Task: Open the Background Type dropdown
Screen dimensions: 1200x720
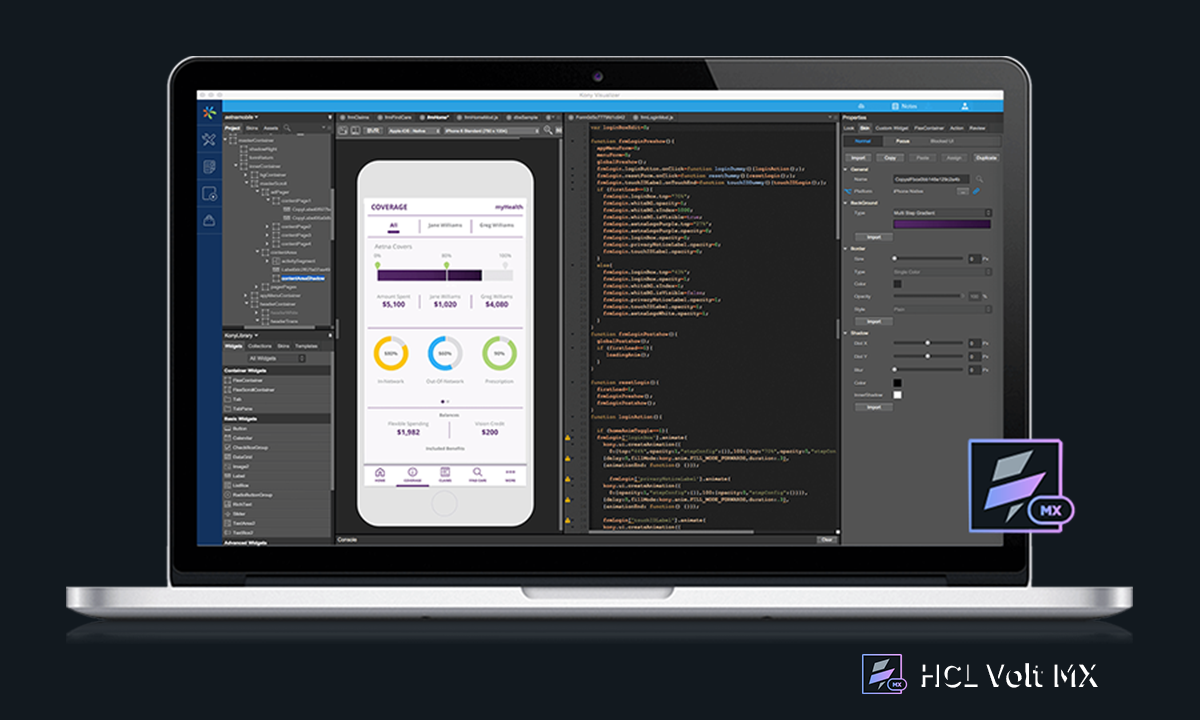Action: coord(942,213)
